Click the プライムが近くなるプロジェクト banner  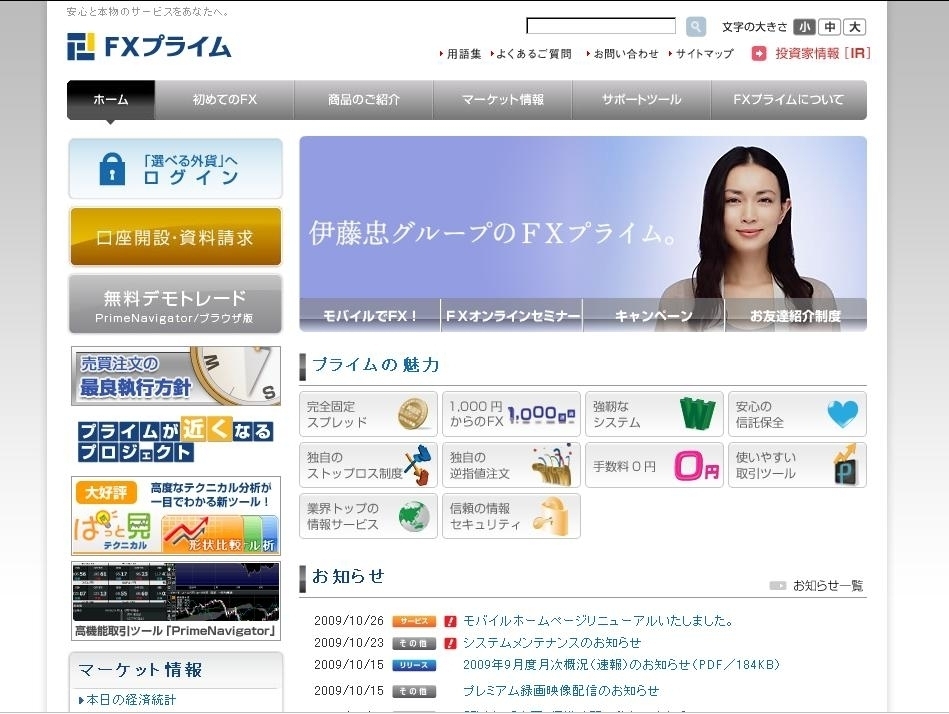click(x=176, y=441)
